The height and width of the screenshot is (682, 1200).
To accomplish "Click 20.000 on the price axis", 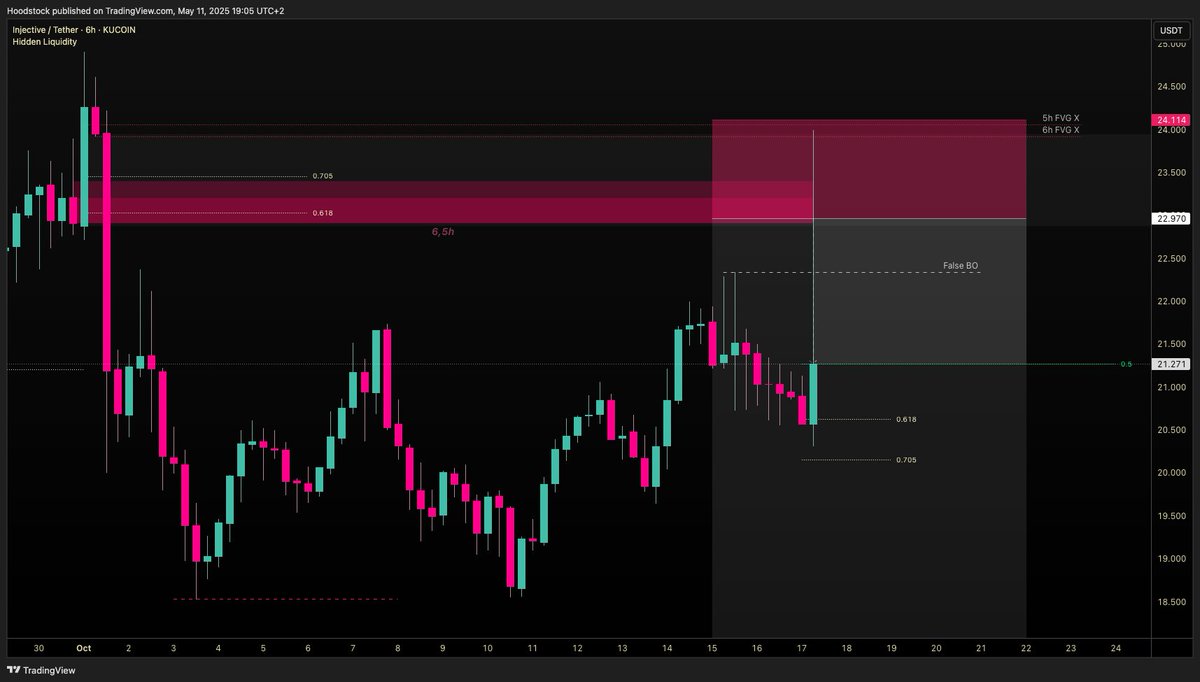I will click(x=1171, y=473).
